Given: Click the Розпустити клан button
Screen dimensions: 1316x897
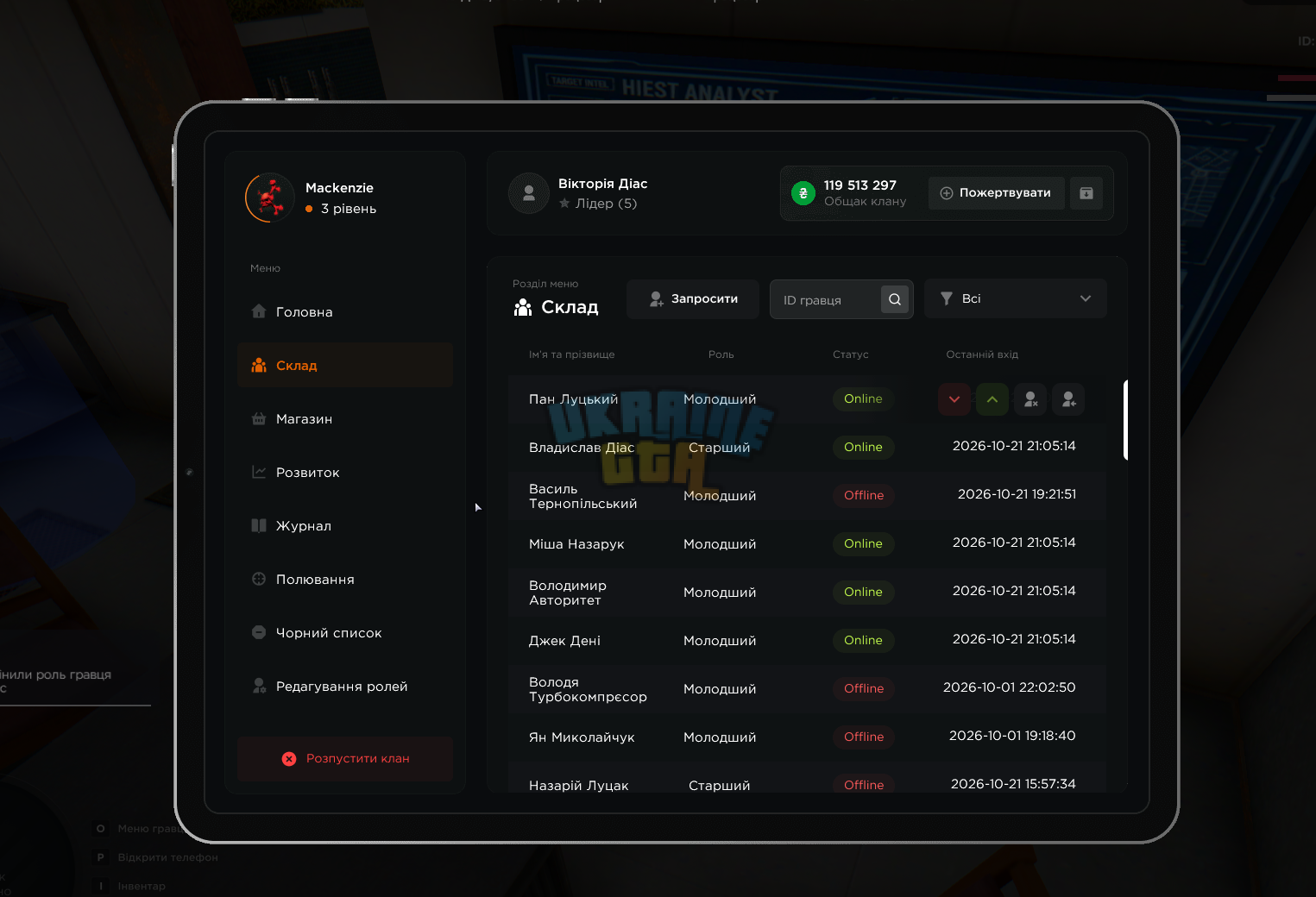Looking at the screenshot, I should point(345,759).
